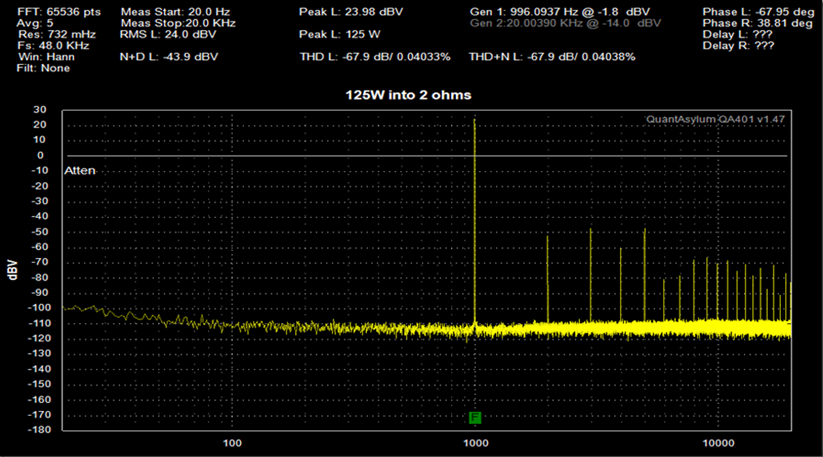The height and width of the screenshot is (457, 823).
Task: Click the 1 kHz fundamental peak tip
Action: pos(474,120)
